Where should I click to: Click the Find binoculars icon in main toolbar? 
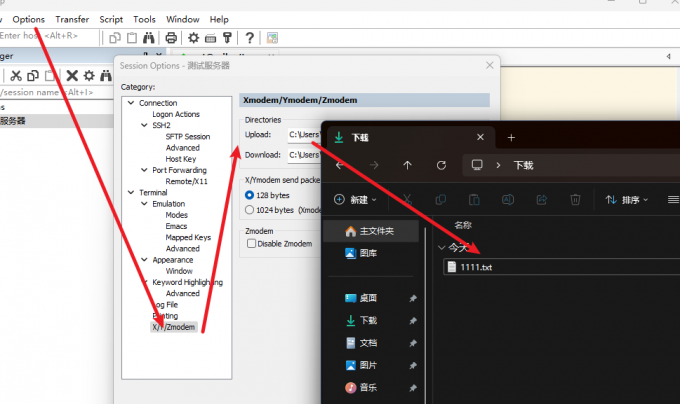coord(149,38)
